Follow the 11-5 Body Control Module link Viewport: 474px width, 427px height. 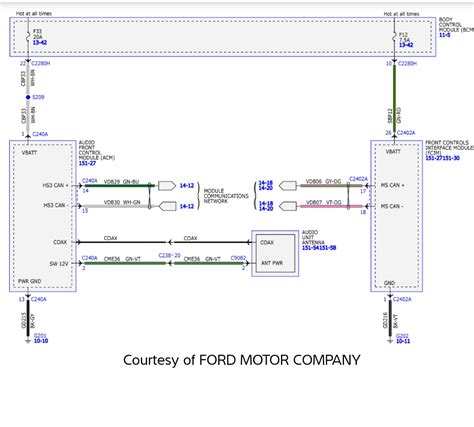(444, 35)
